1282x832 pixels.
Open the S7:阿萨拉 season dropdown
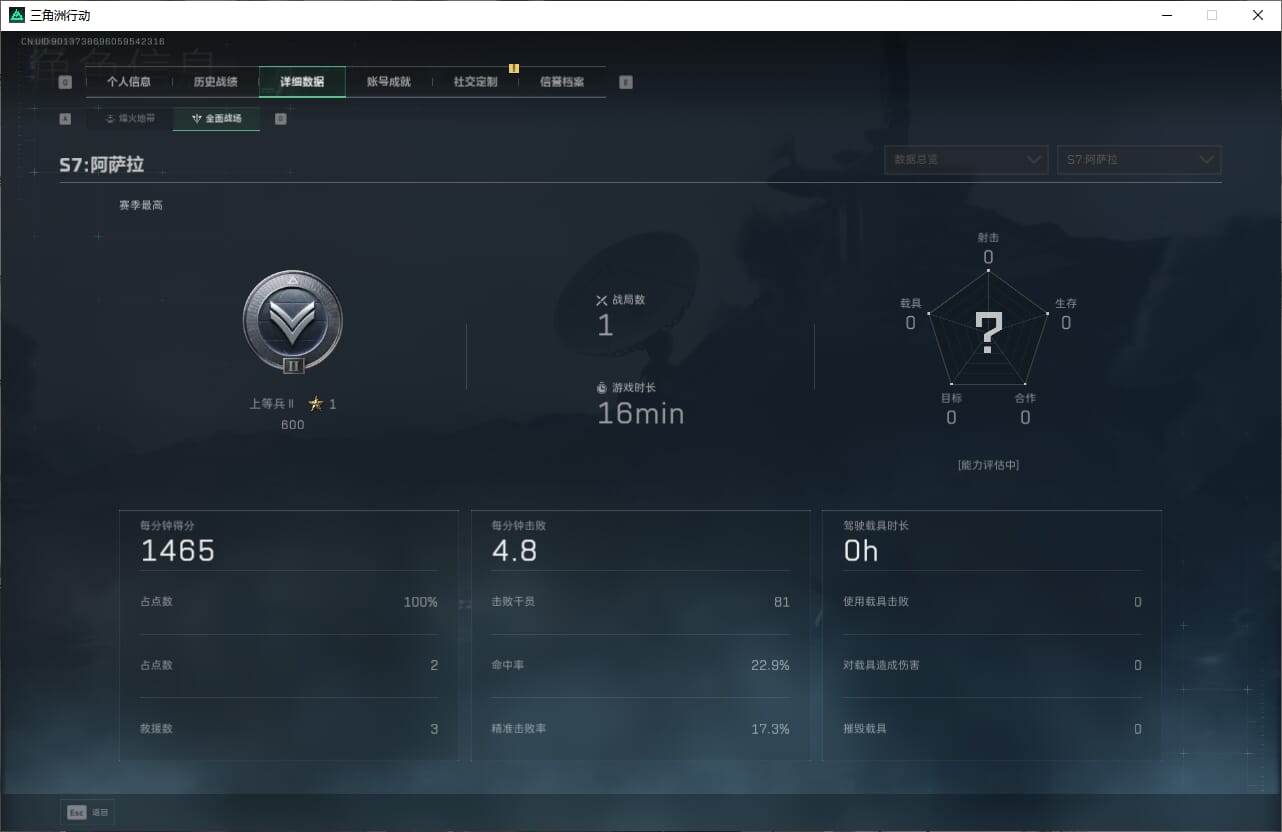1139,160
